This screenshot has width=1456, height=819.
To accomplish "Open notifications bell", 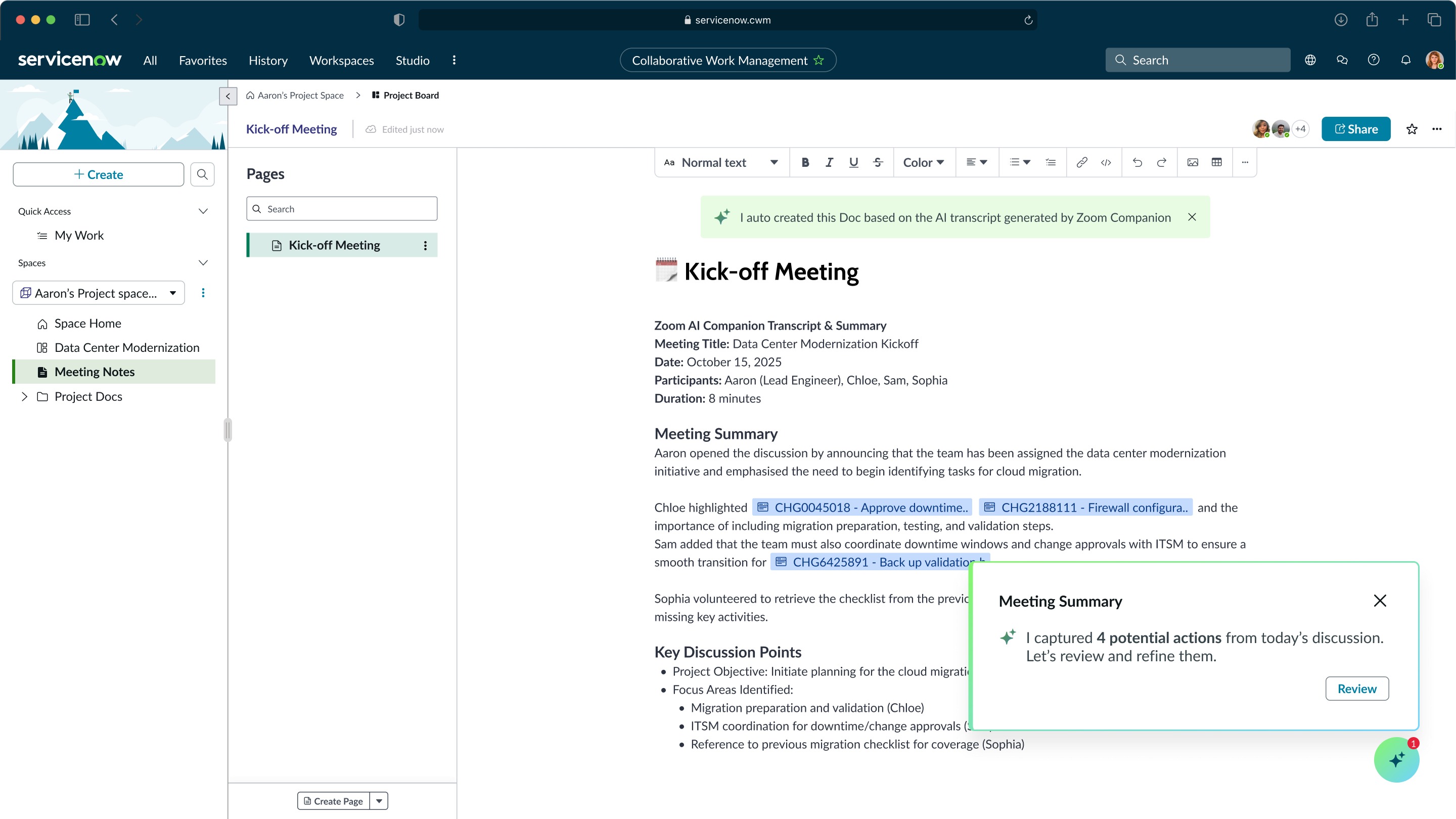I will [1405, 61].
